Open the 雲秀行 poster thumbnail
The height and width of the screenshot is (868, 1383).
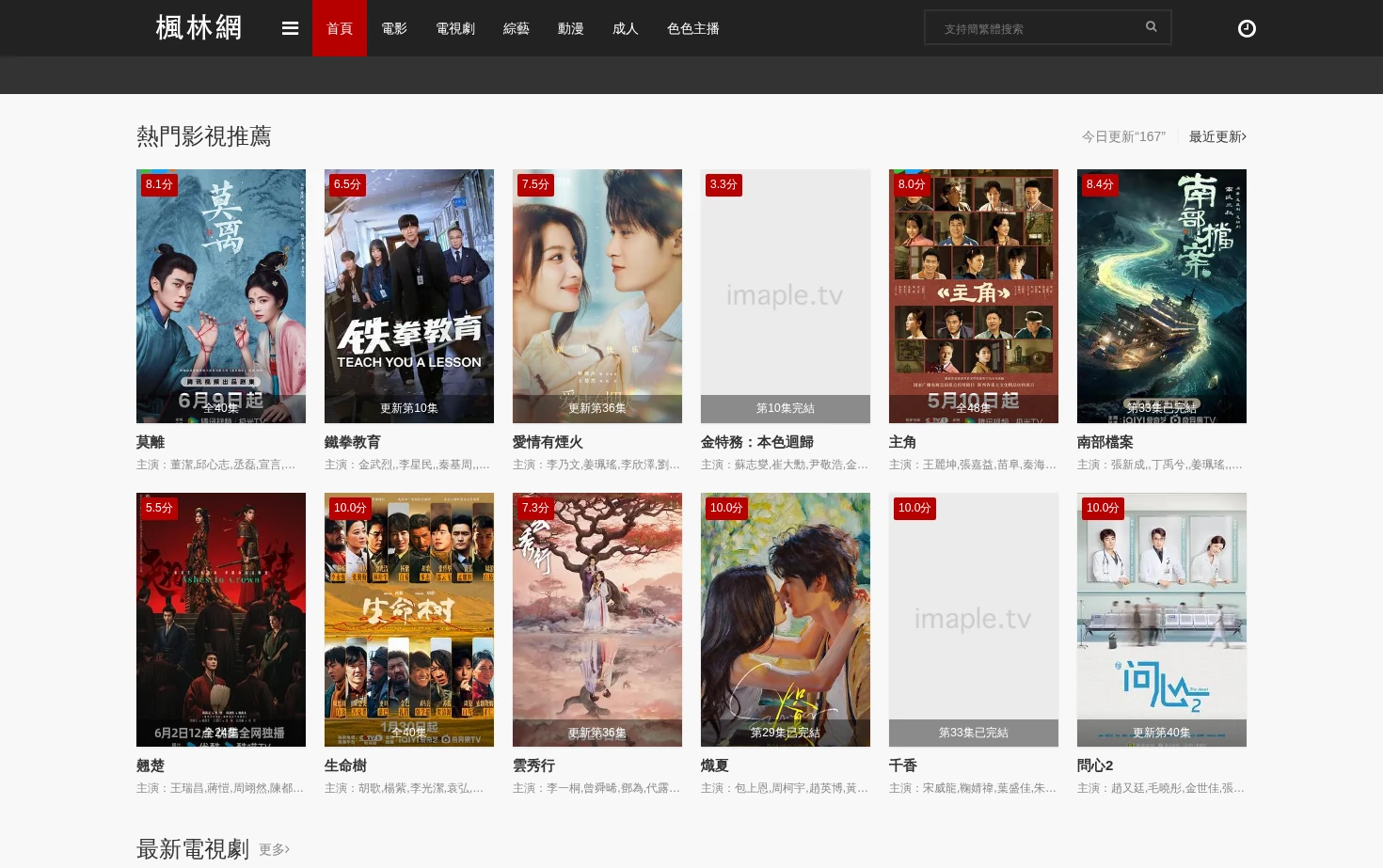pos(597,620)
